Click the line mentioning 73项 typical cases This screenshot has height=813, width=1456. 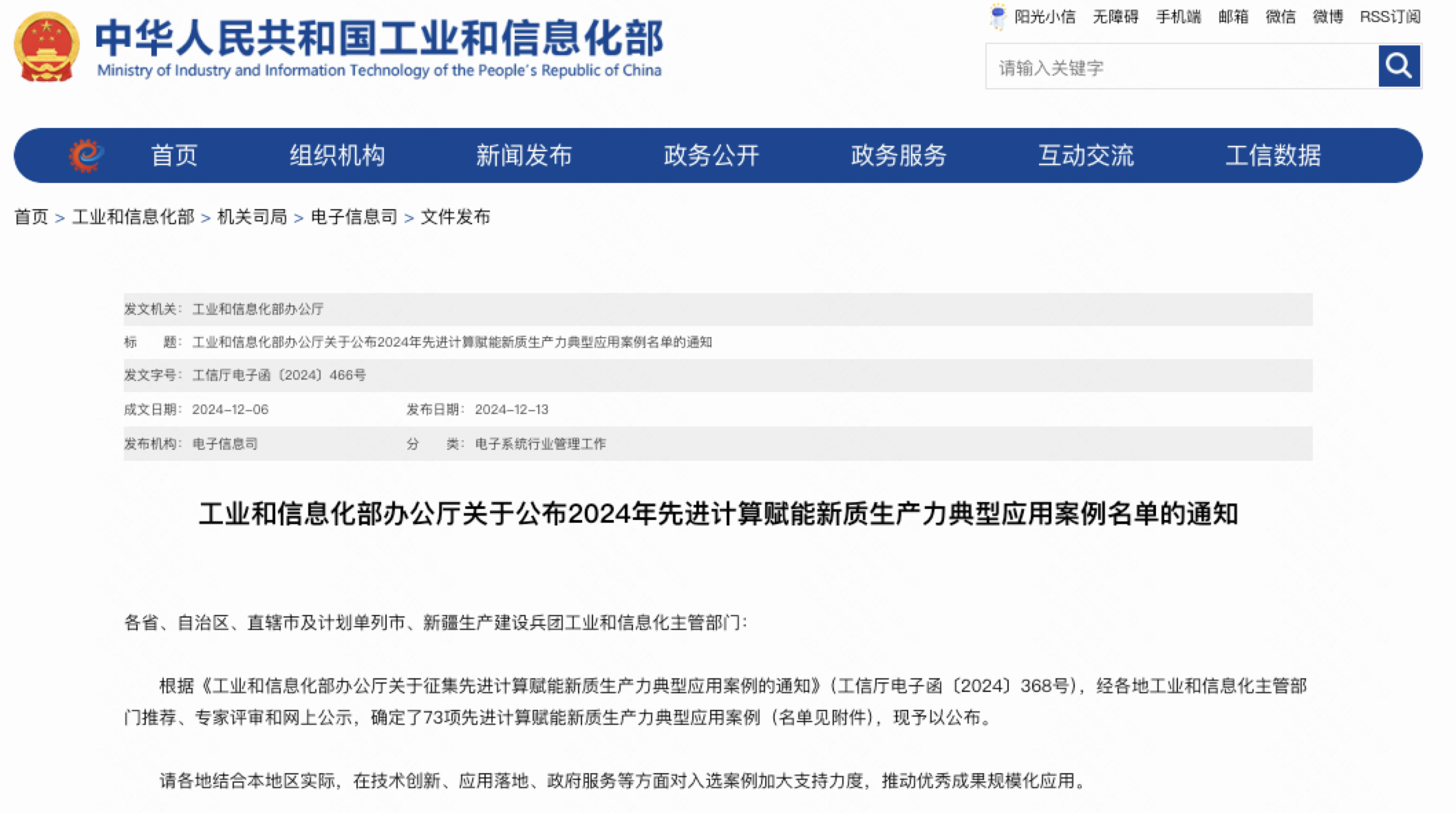click(x=559, y=718)
